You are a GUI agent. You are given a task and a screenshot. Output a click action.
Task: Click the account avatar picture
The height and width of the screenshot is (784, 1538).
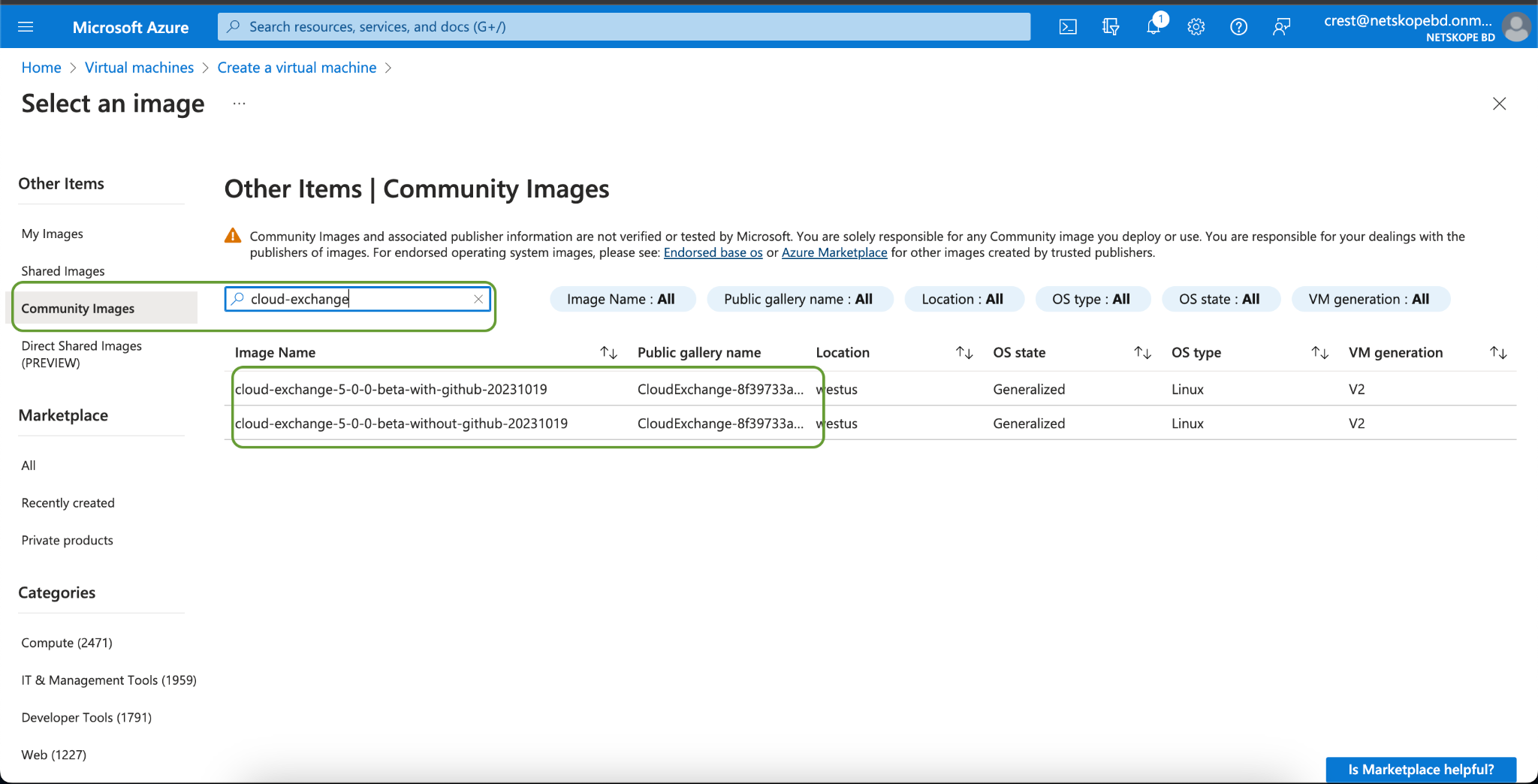pyautogui.click(x=1517, y=27)
